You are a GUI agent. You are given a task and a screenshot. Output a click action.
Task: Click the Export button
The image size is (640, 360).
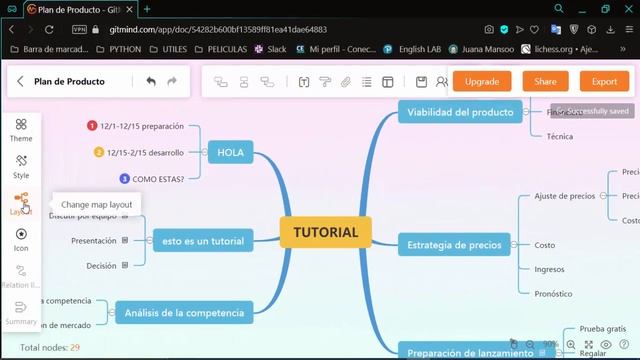[x=604, y=81]
